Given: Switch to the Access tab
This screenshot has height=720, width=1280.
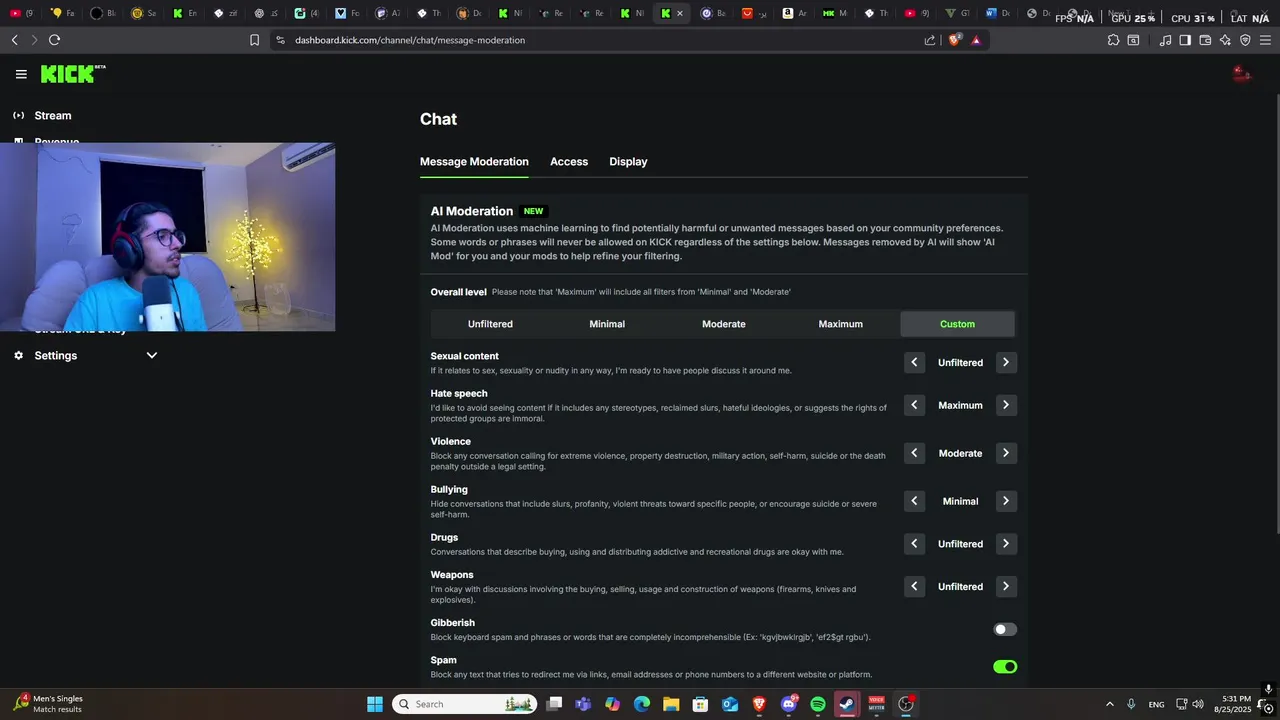Looking at the screenshot, I should tap(569, 161).
